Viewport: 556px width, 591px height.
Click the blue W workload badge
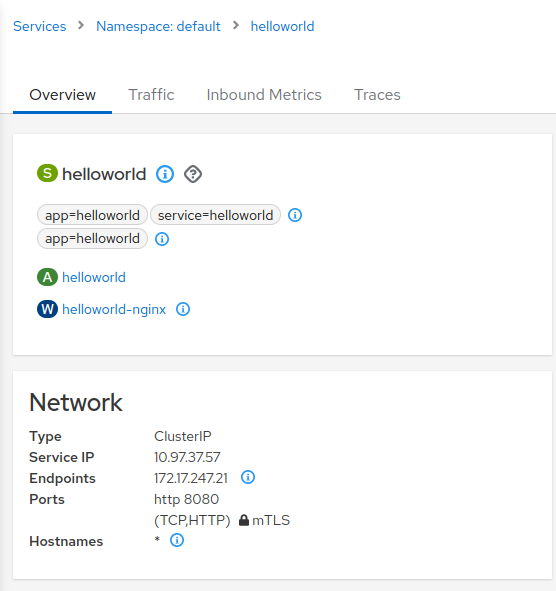[x=47, y=309]
